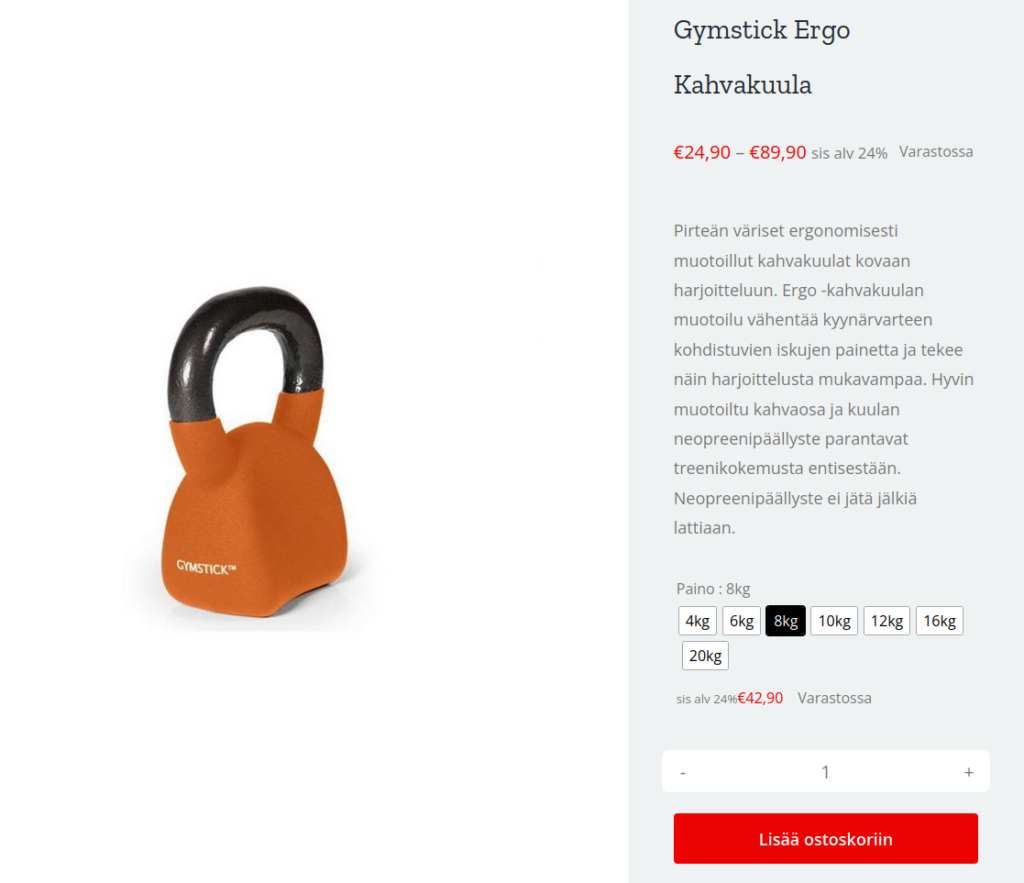Select the 4kg weight option
The width and height of the screenshot is (1024, 883).
pyautogui.click(x=697, y=620)
